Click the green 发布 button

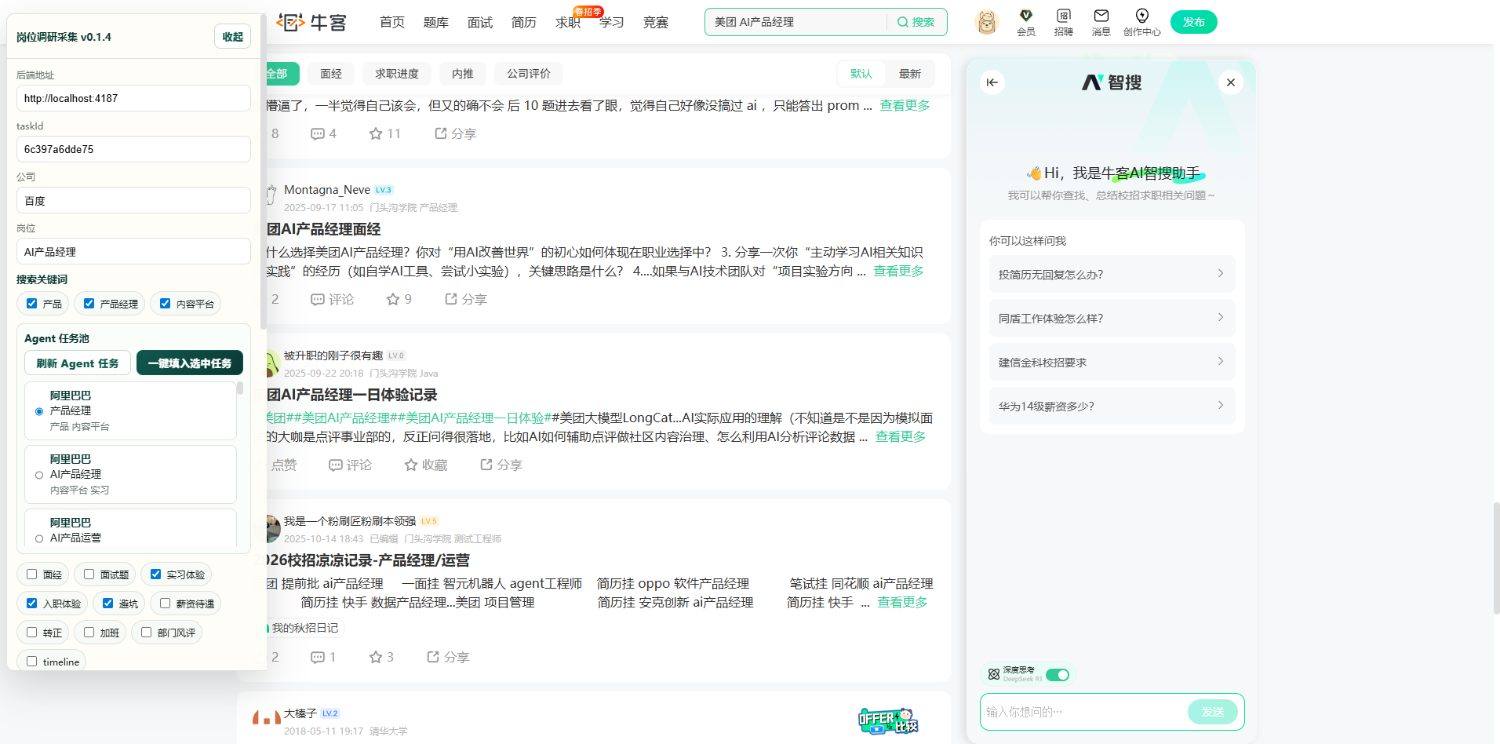[1194, 22]
